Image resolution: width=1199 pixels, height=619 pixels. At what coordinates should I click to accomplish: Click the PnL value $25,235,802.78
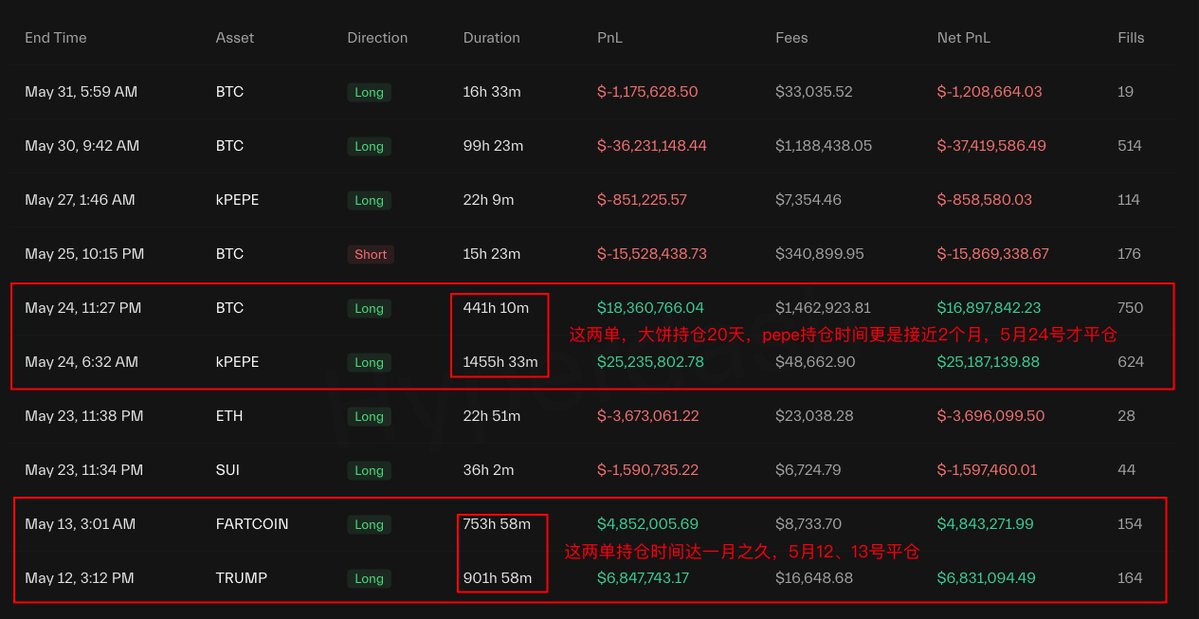(x=650, y=361)
